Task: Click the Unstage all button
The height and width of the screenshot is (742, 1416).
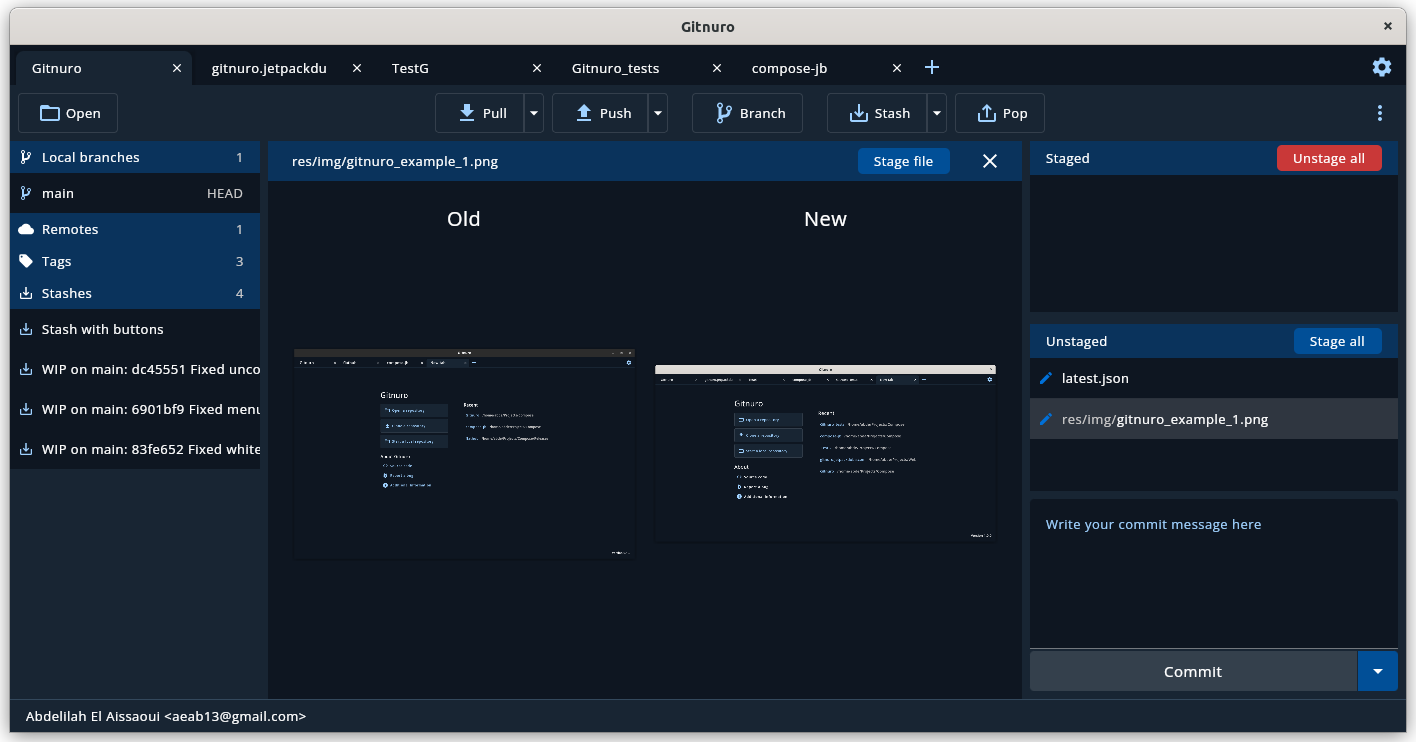Action: [1329, 158]
